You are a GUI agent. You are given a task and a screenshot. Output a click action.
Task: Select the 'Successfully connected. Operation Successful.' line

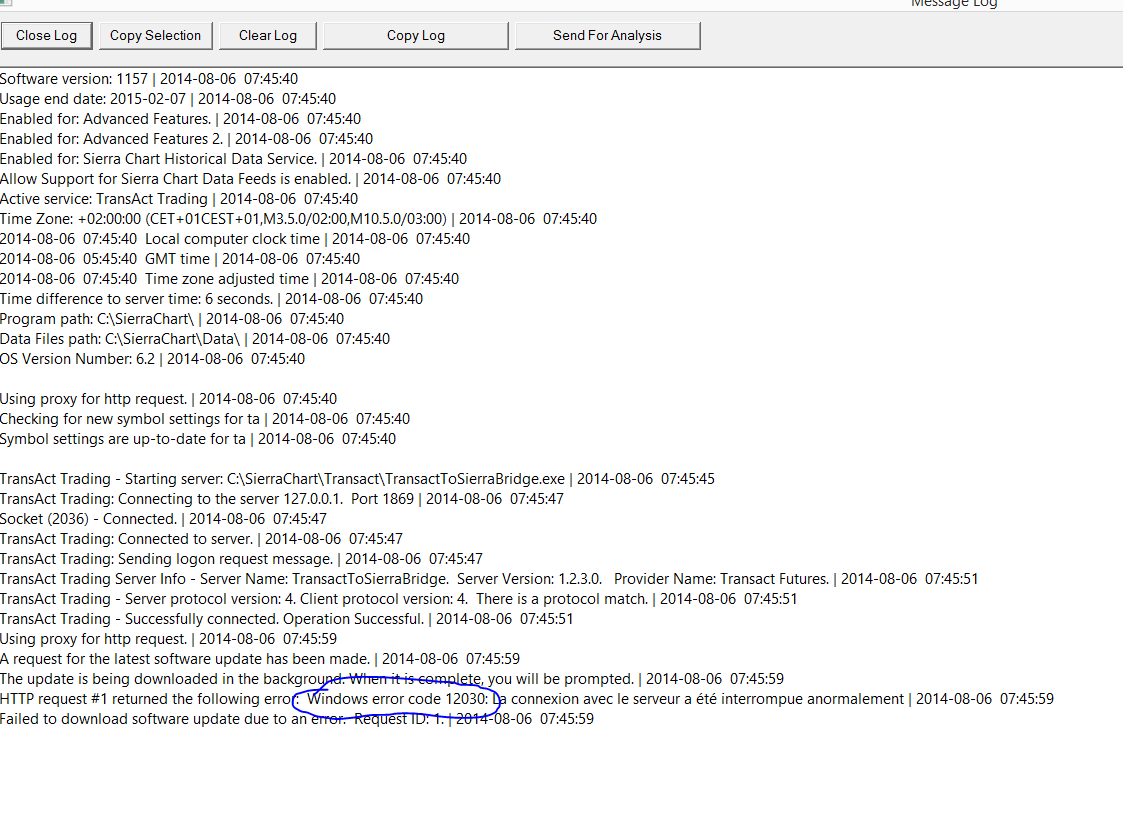286,620
